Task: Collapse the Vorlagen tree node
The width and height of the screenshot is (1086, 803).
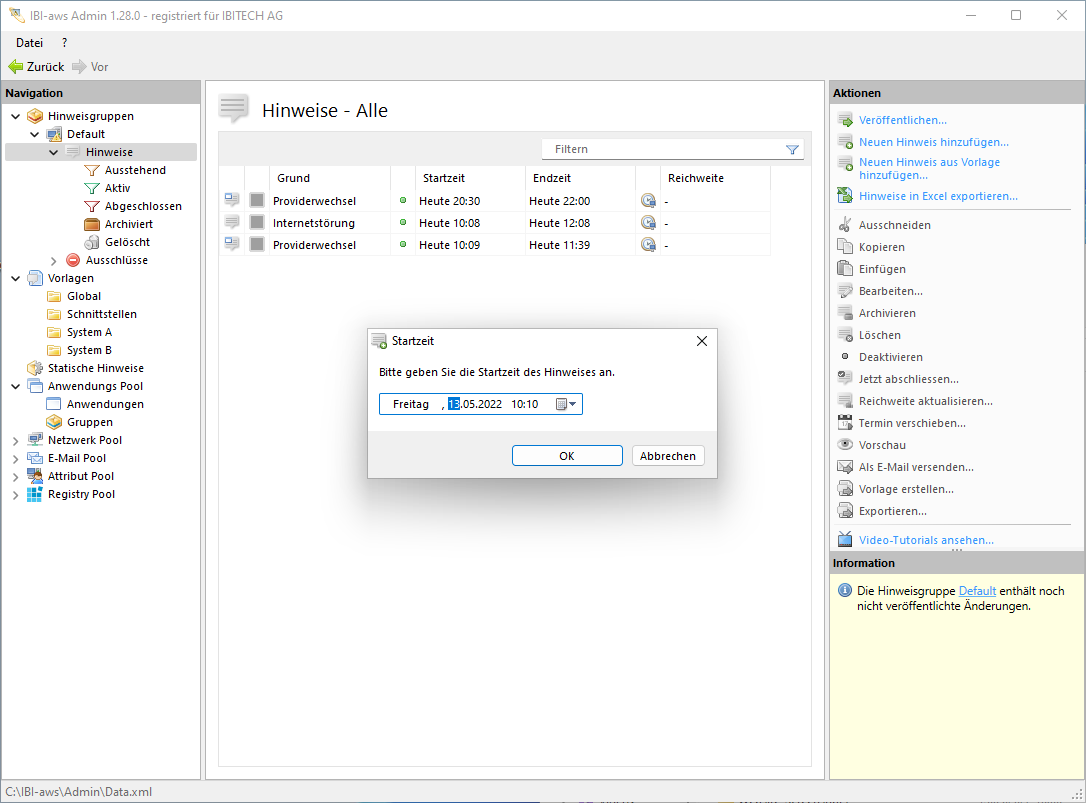Action: (x=15, y=278)
